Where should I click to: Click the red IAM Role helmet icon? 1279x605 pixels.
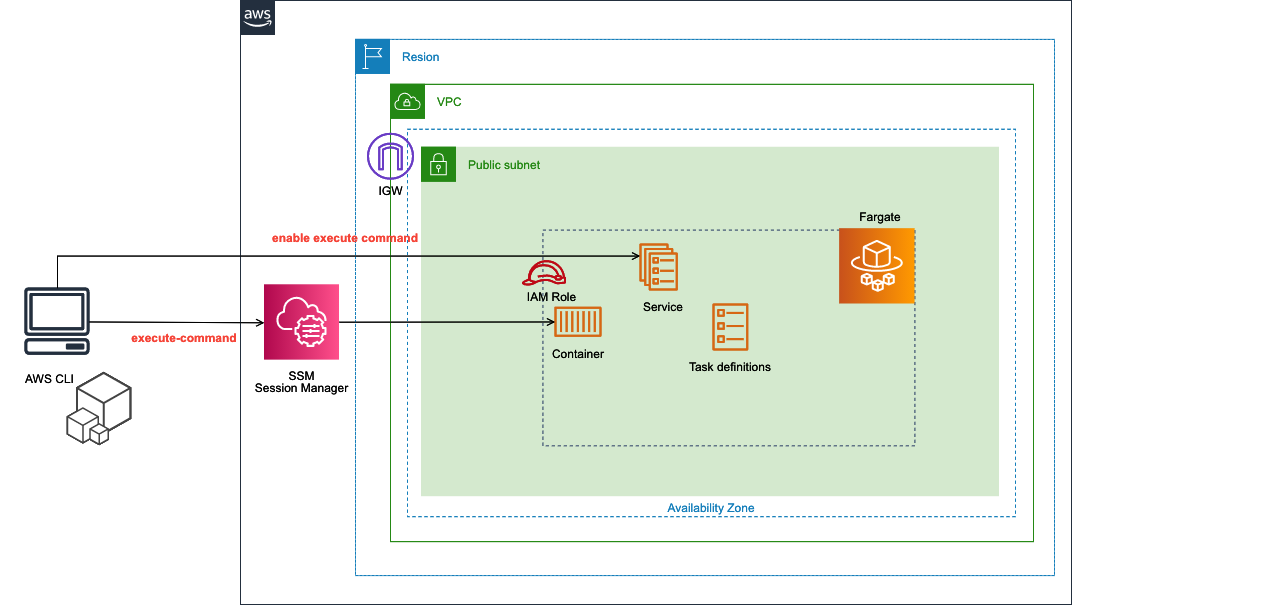544,273
